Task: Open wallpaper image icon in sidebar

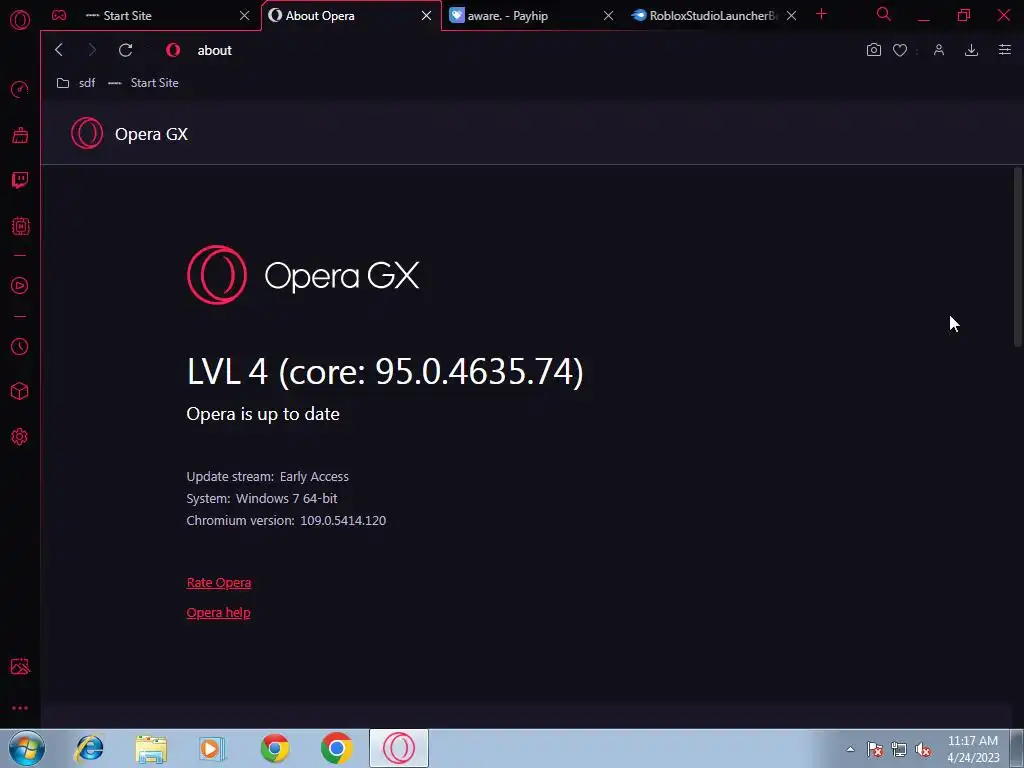Action: [x=20, y=666]
